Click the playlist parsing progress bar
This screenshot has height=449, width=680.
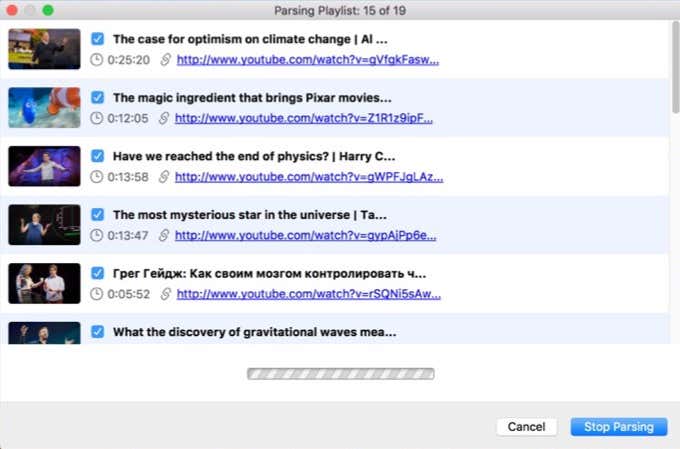click(340, 375)
